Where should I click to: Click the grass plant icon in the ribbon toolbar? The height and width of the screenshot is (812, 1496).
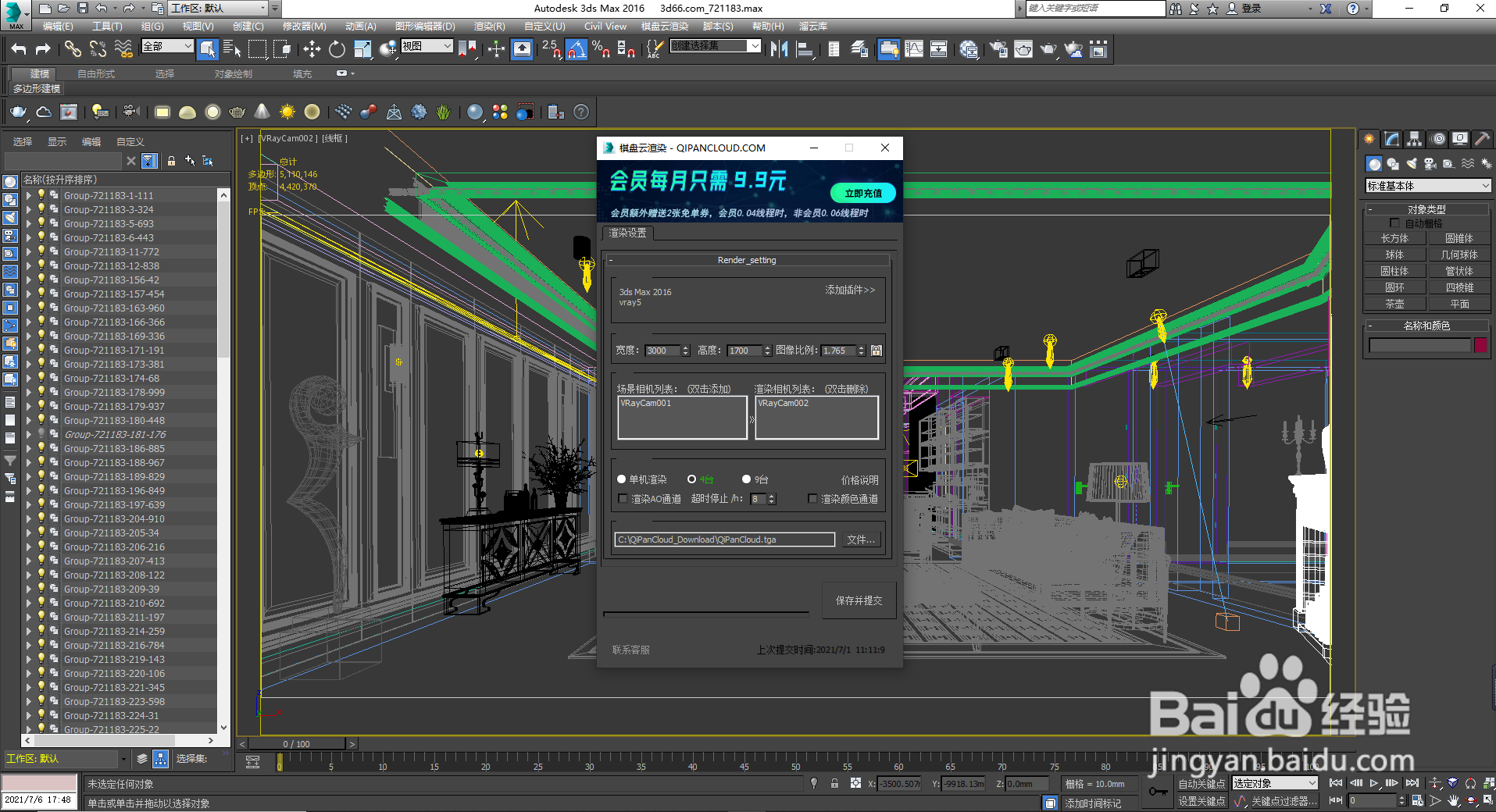click(x=444, y=112)
